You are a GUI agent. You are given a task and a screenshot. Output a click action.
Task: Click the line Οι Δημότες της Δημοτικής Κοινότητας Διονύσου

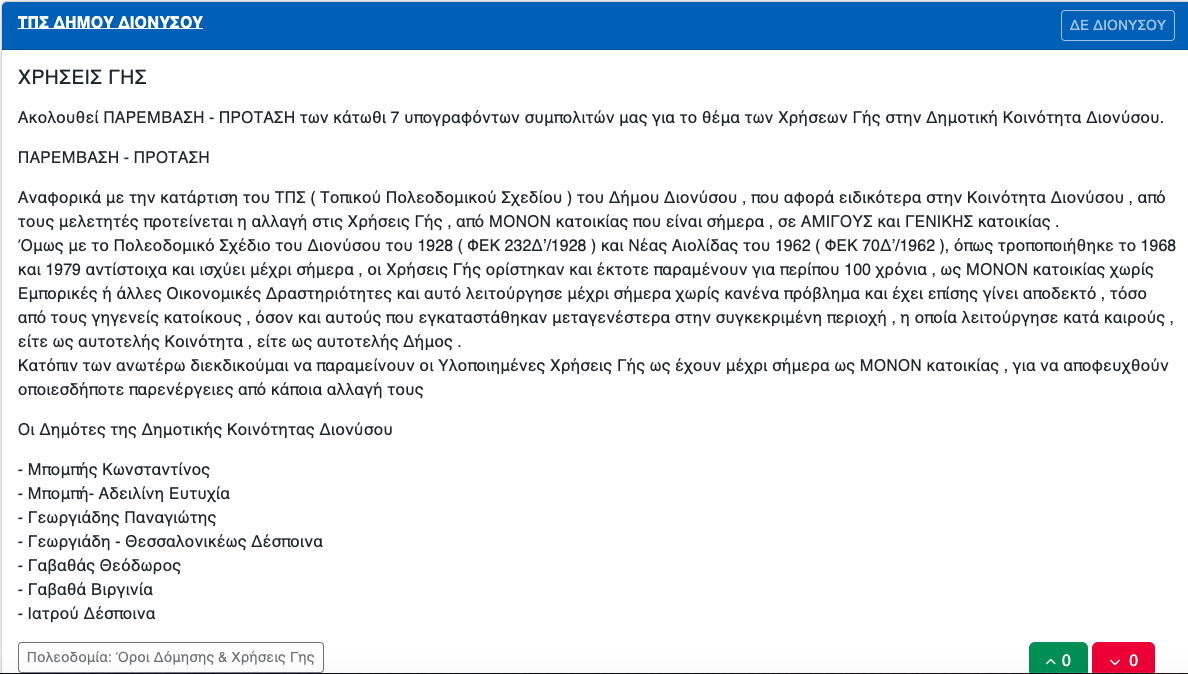point(205,429)
